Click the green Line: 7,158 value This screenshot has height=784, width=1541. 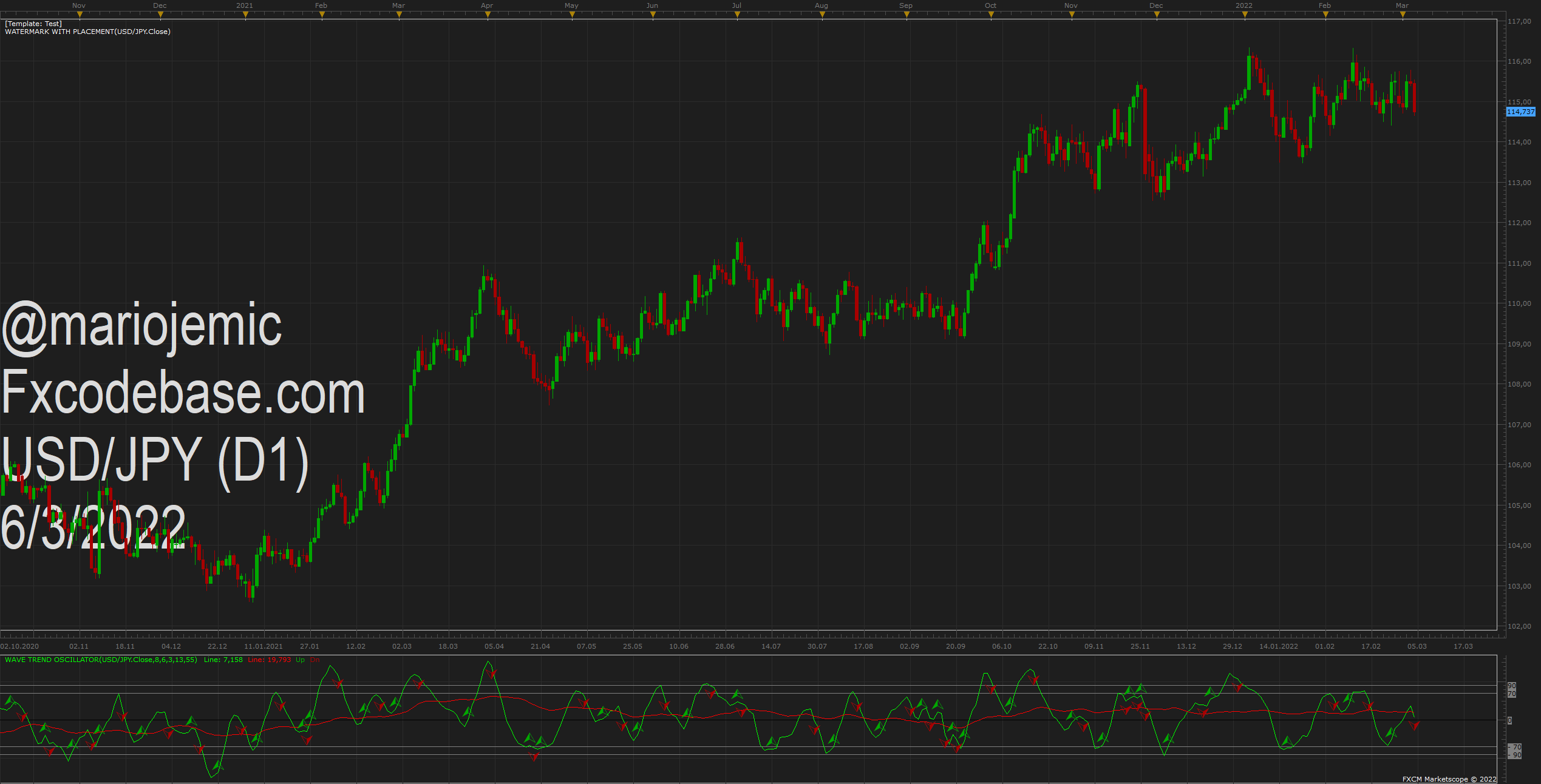[223, 660]
